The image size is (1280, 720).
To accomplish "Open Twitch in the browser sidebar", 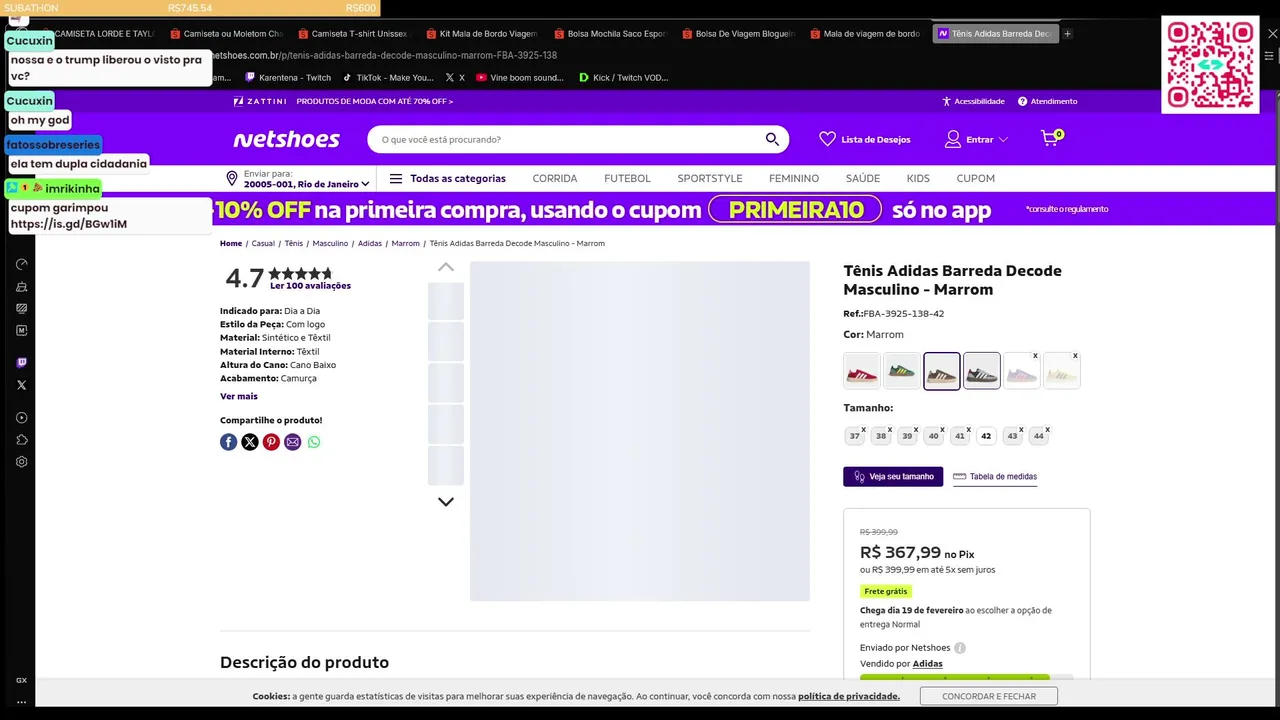I will [22, 363].
